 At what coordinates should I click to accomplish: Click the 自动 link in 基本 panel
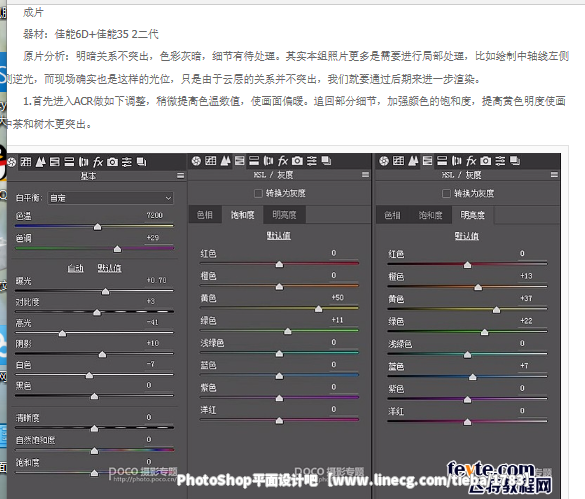click(x=76, y=268)
